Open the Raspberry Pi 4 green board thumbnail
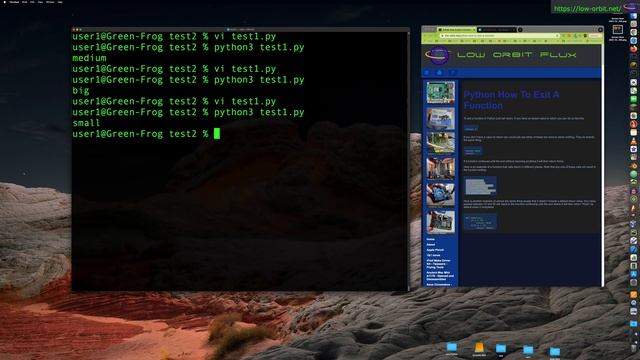The image size is (640, 360). [x=440, y=92]
